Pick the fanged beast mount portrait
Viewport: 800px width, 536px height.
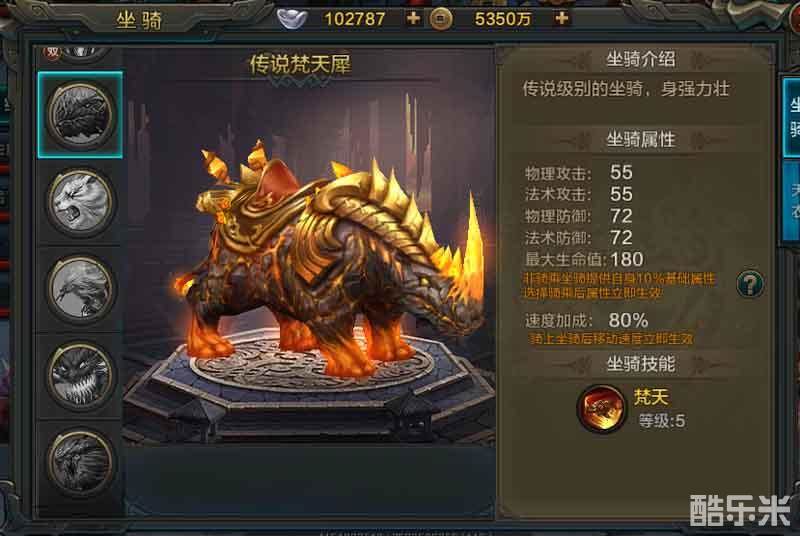click(x=80, y=376)
